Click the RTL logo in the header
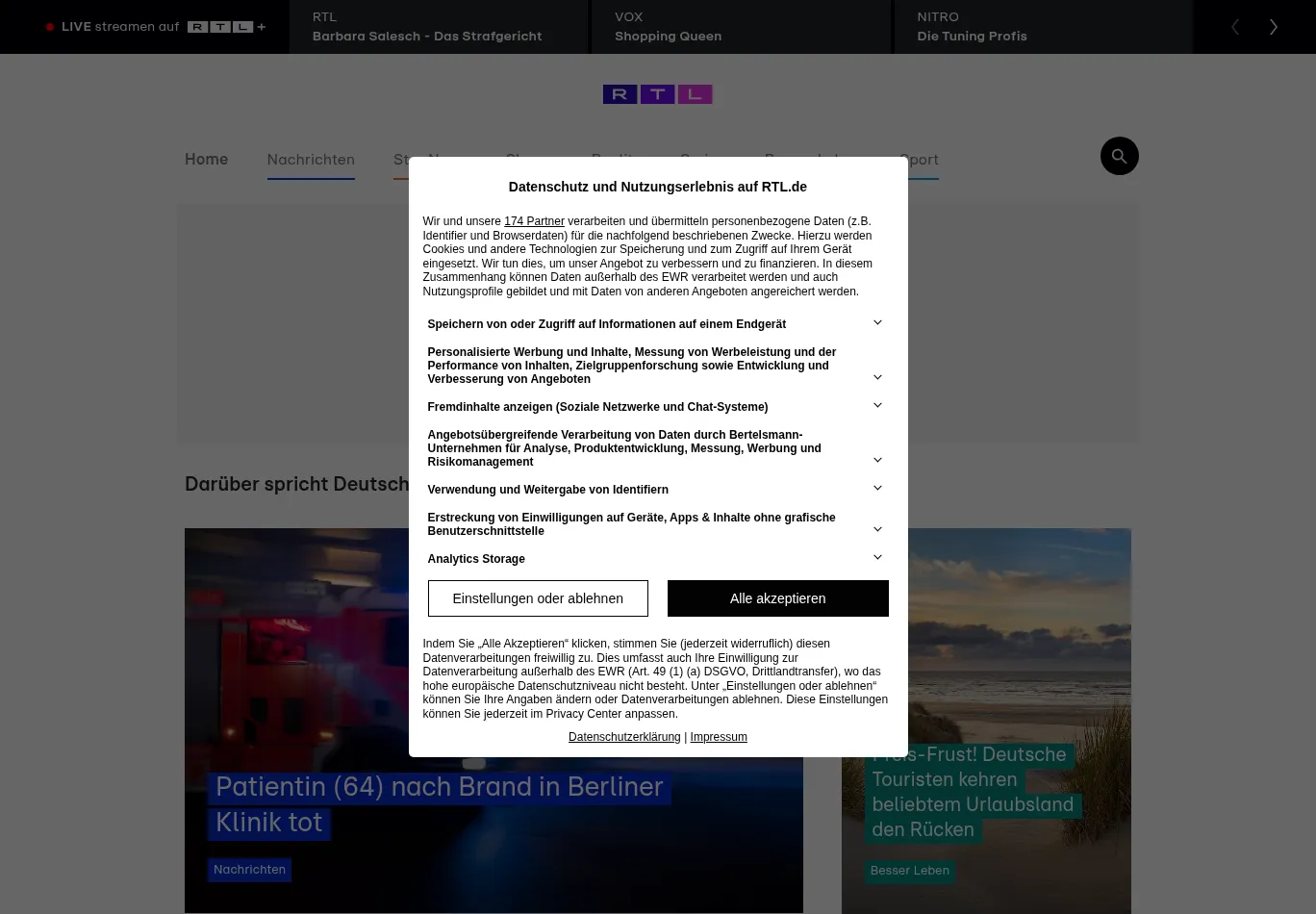The height and width of the screenshot is (914, 1316). (657, 94)
